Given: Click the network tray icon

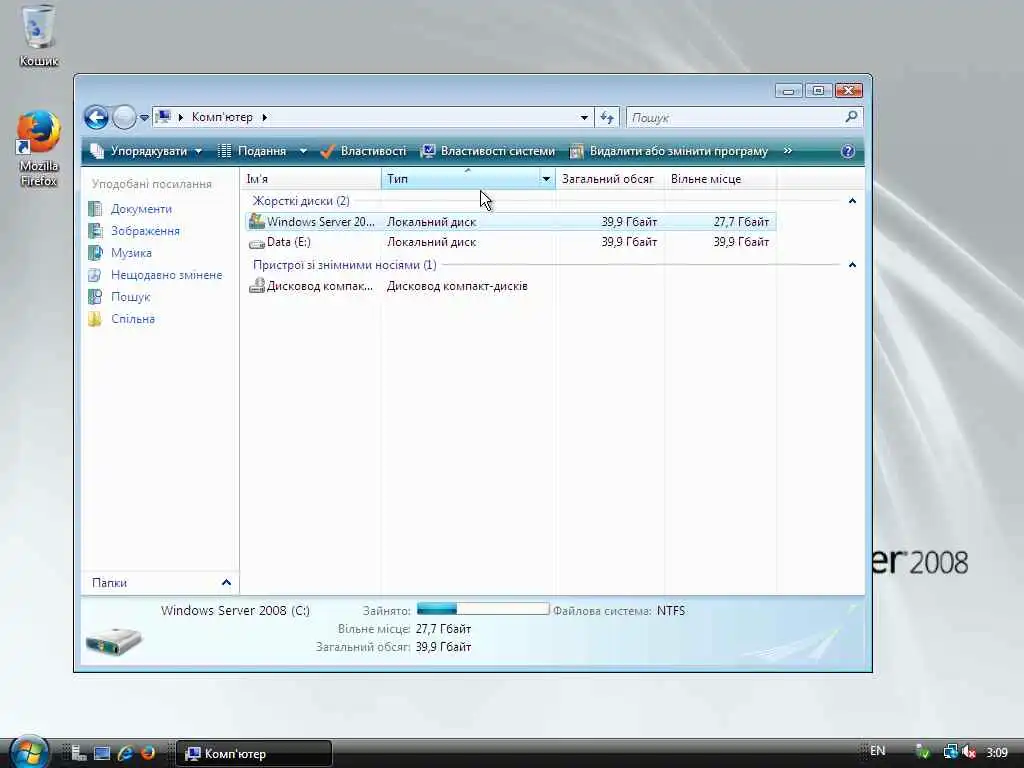Looking at the screenshot, I should [x=950, y=753].
